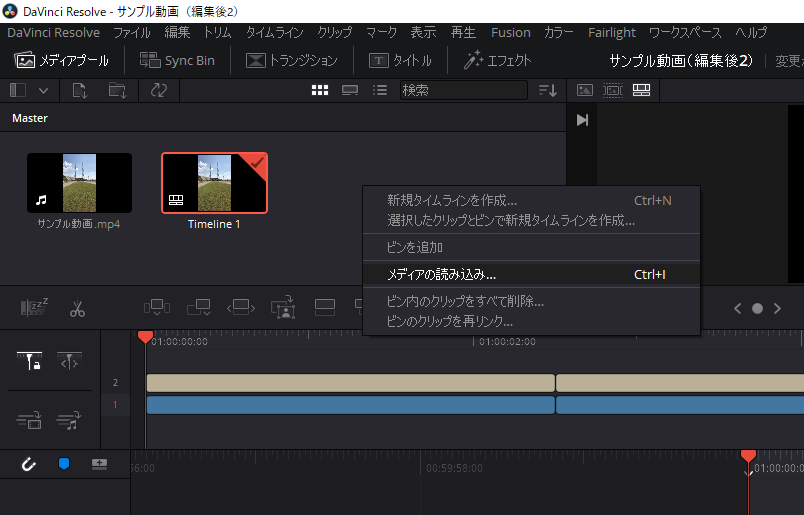The height and width of the screenshot is (515, 804).
Task: Click the place on top icon
Action: [325, 307]
